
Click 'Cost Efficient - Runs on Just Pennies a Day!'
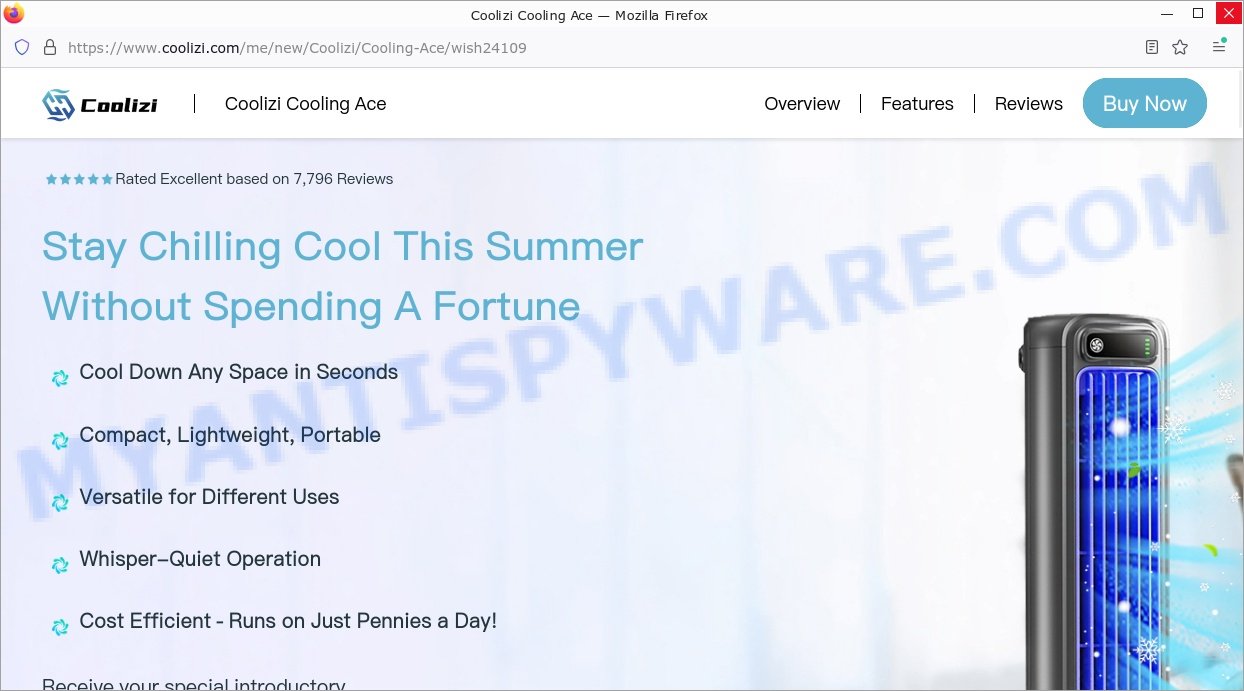point(288,621)
